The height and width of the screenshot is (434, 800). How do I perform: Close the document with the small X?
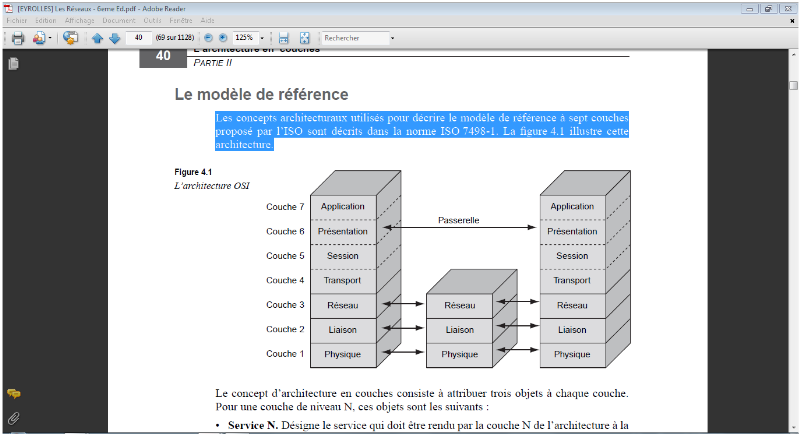coord(792,20)
